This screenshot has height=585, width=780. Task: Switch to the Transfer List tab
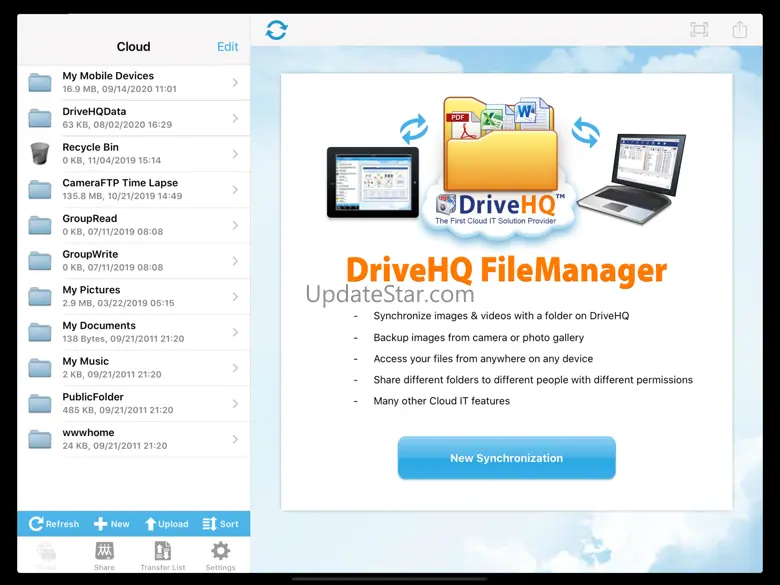[x=163, y=556]
